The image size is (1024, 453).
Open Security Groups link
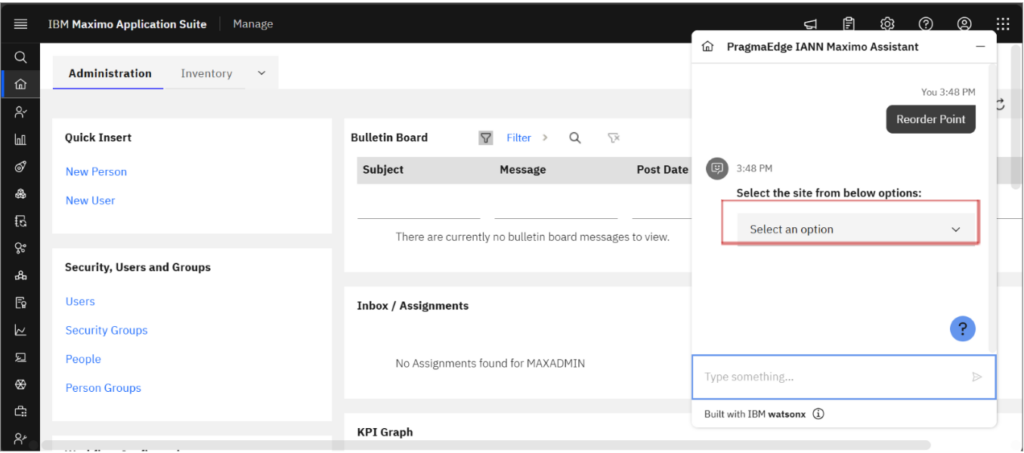[x=106, y=330]
